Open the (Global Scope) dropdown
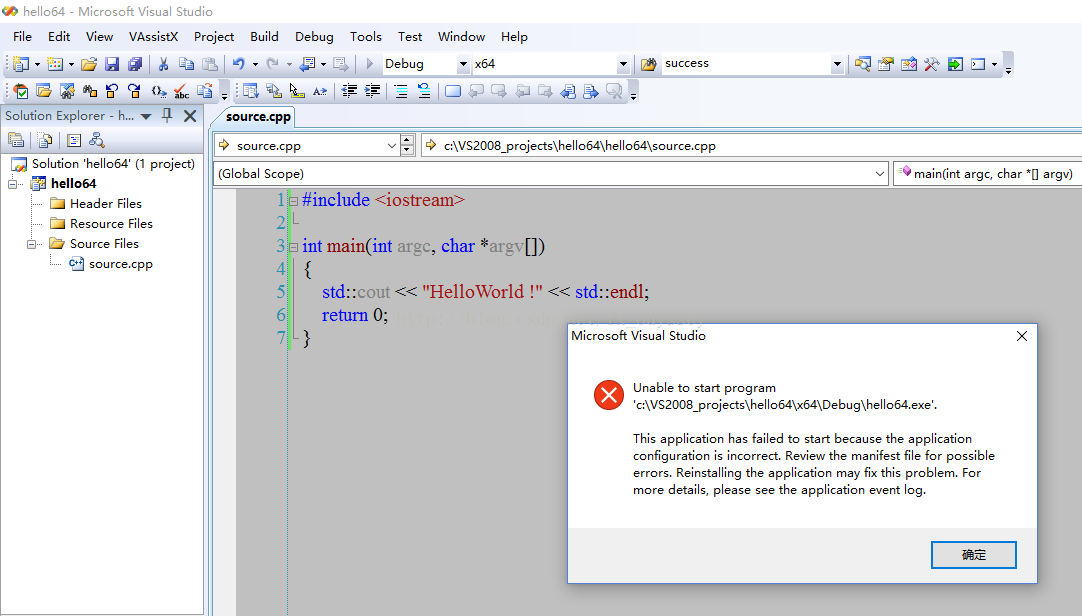The width and height of the screenshot is (1082, 616). (880, 174)
